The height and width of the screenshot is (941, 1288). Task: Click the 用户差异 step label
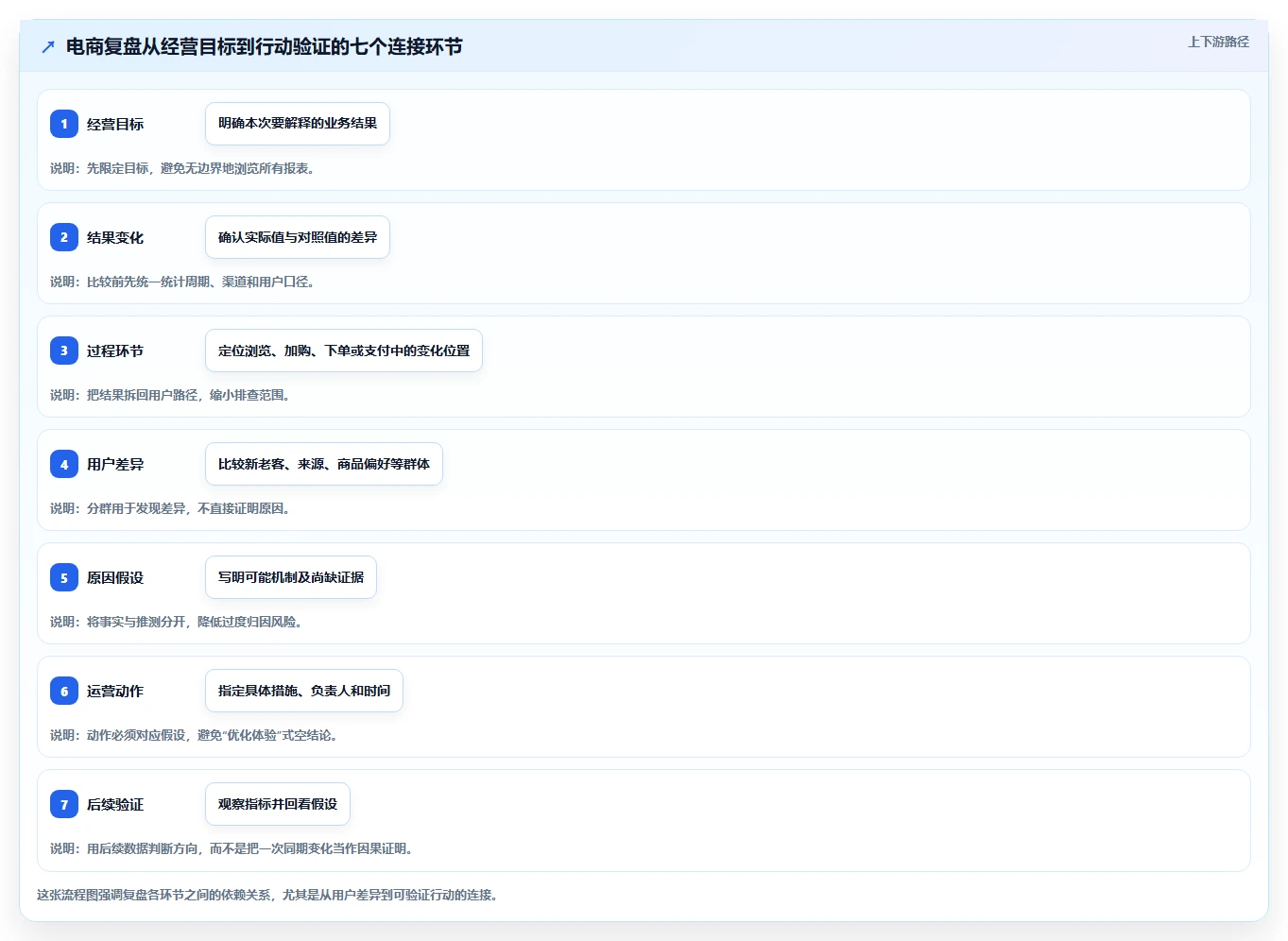click(x=115, y=464)
